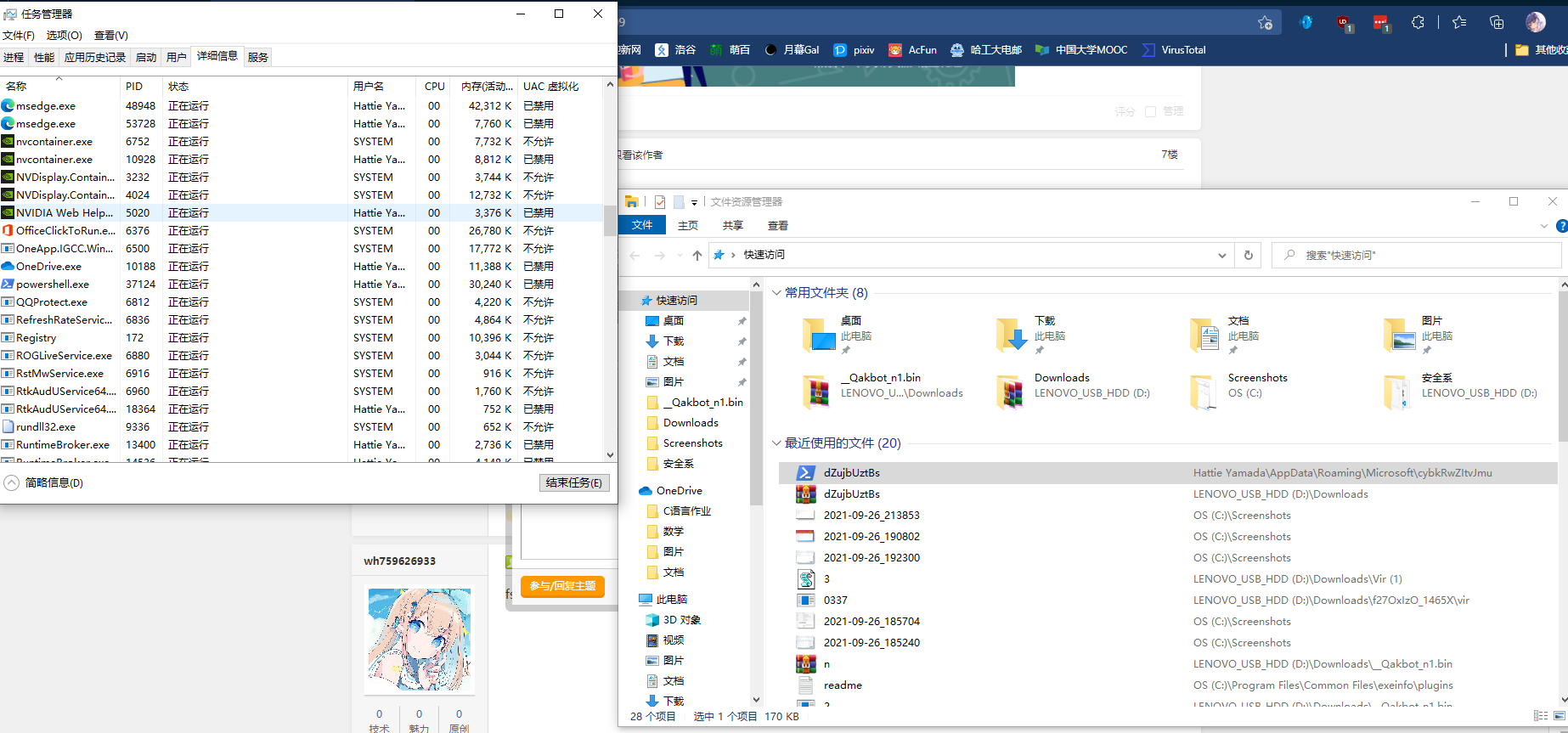Click the properties checkmark icon in Explorer titlebar
1568x733 pixels.
coord(660,202)
